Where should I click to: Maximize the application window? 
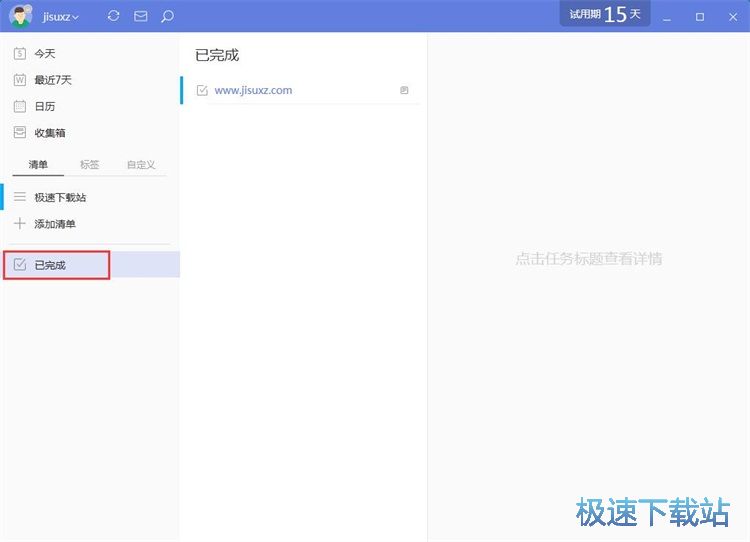coord(700,17)
